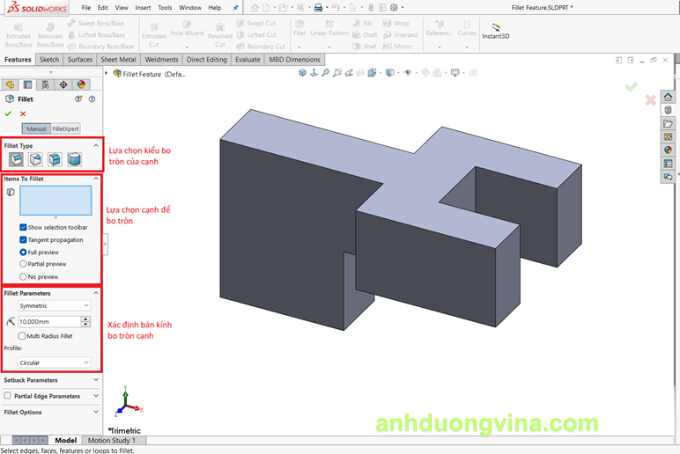Toggle the Tangent propagation checkbox

point(23,240)
